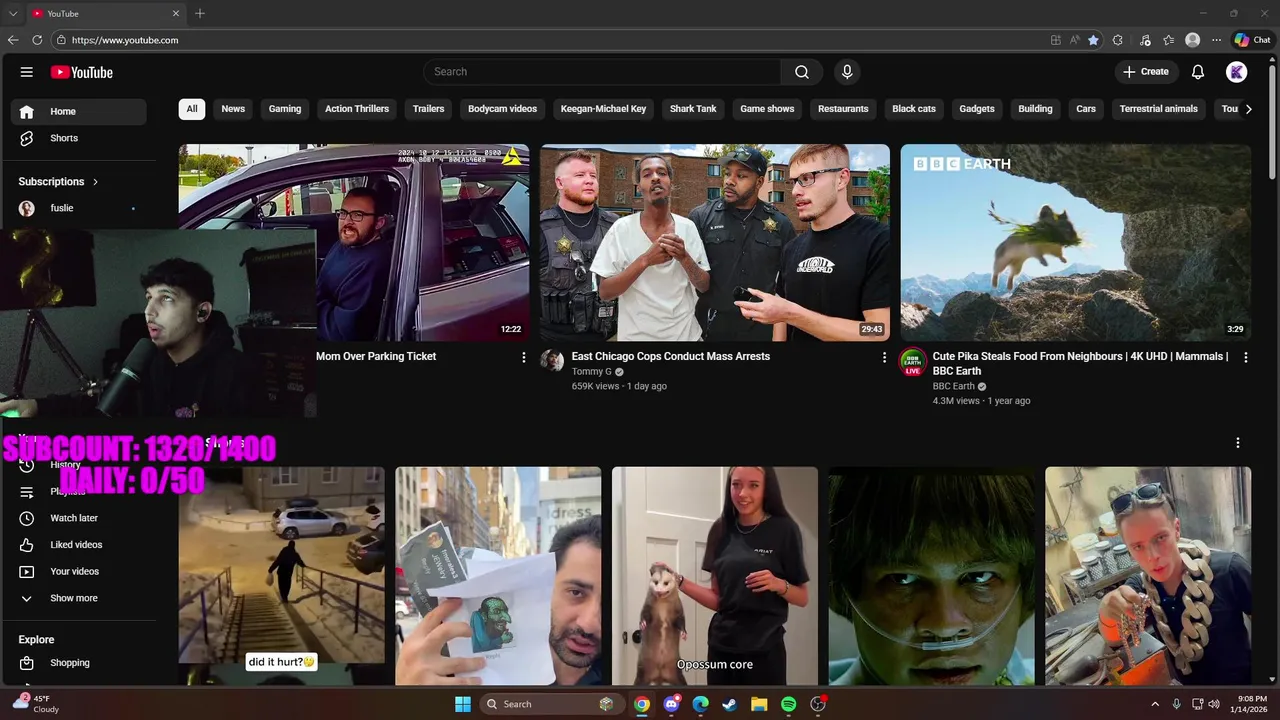This screenshot has height=720, width=1280.
Task: Select the Bodycam videos chip
Action: [x=503, y=109]
